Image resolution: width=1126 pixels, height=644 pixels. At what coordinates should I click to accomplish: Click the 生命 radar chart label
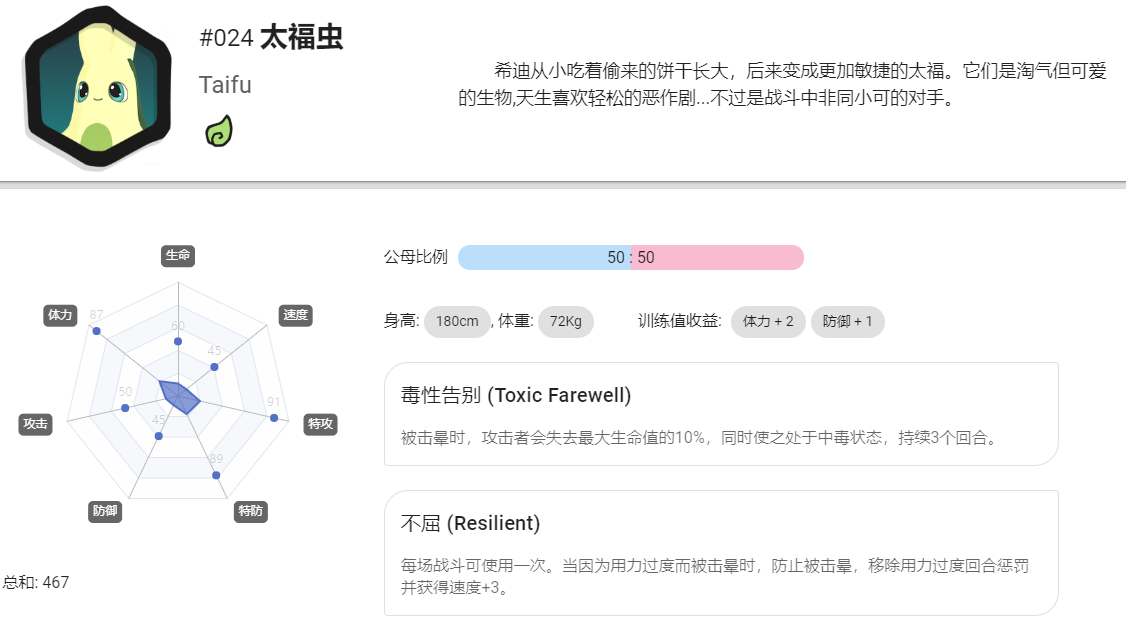pos(178,255)
